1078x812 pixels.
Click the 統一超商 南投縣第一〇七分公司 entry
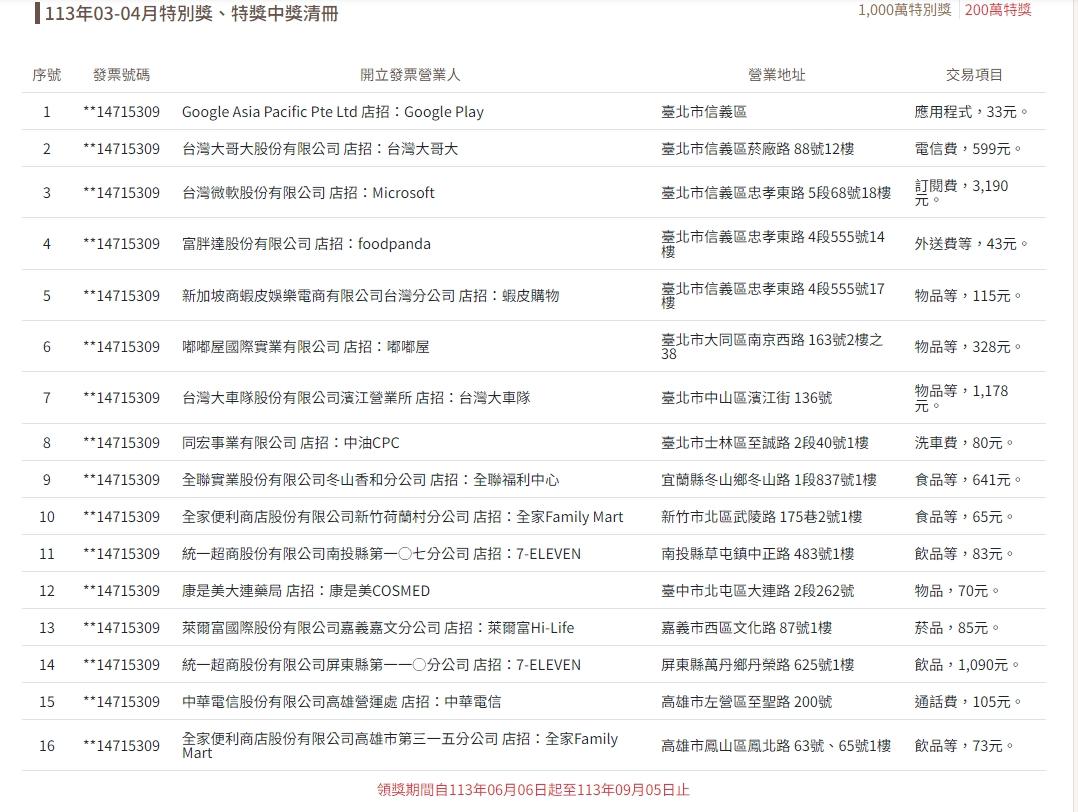tap(381, 554)
